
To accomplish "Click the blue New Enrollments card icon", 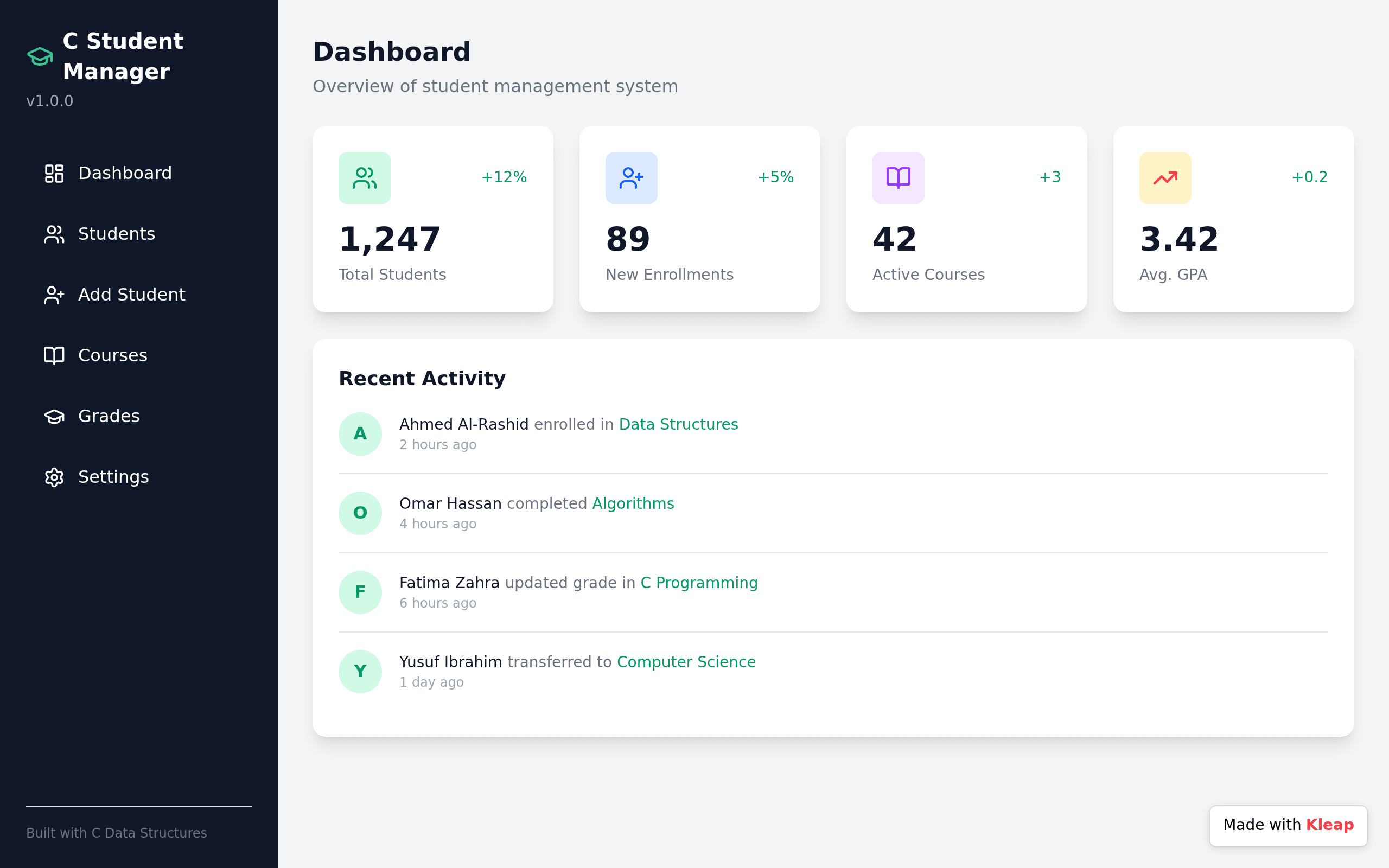I will click(632, 178).
